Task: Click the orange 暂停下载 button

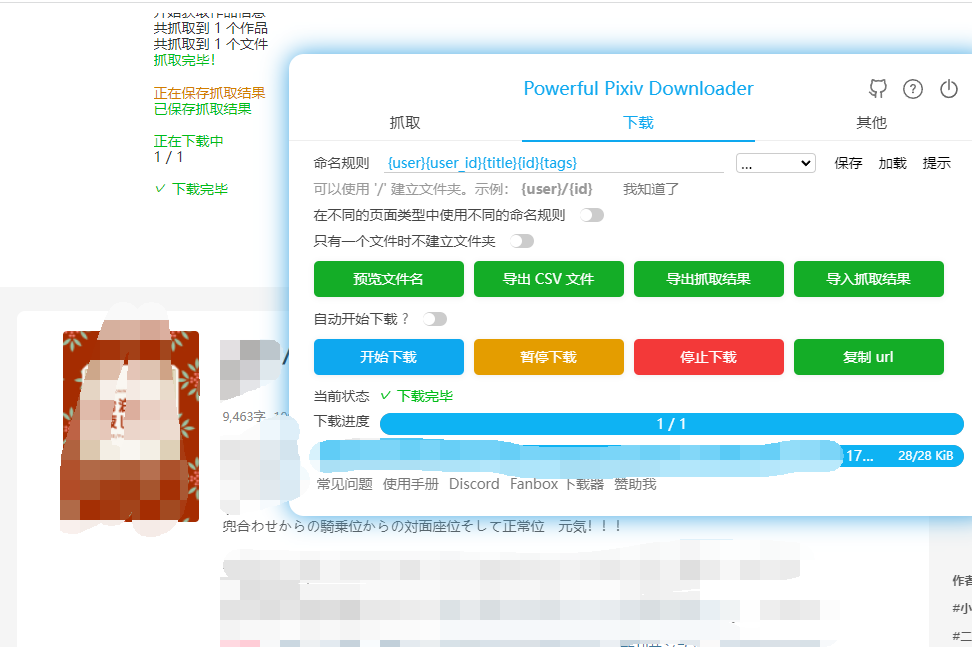Action: [549, 357]
